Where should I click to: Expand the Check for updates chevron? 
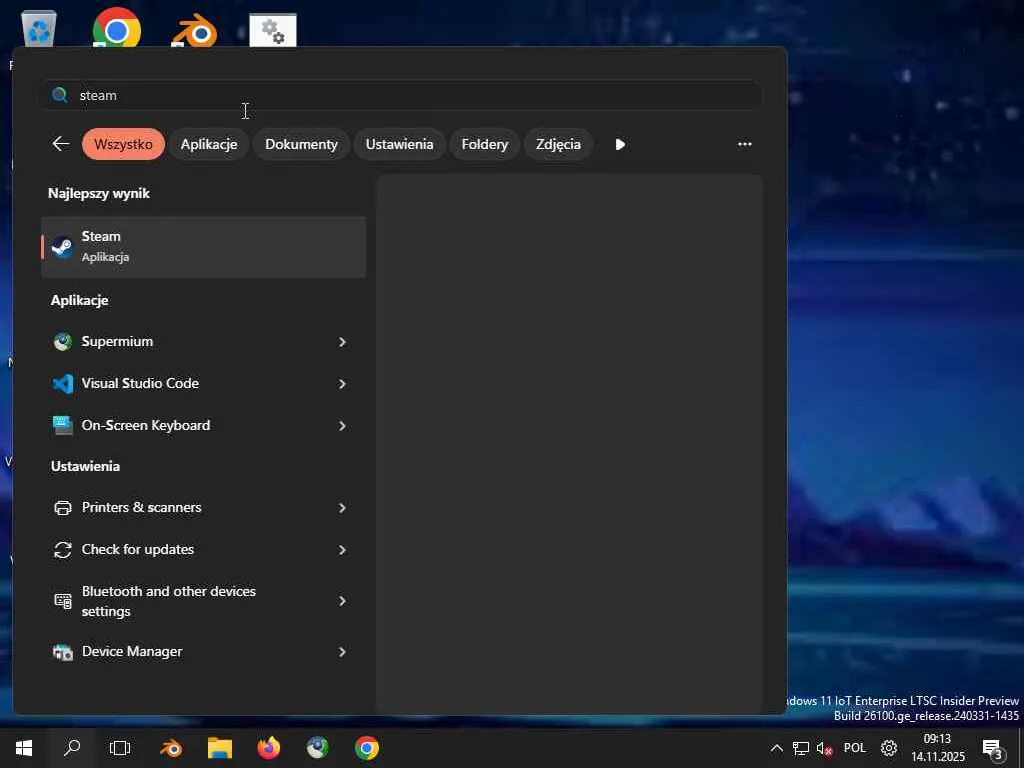click(x=342, y=550)
